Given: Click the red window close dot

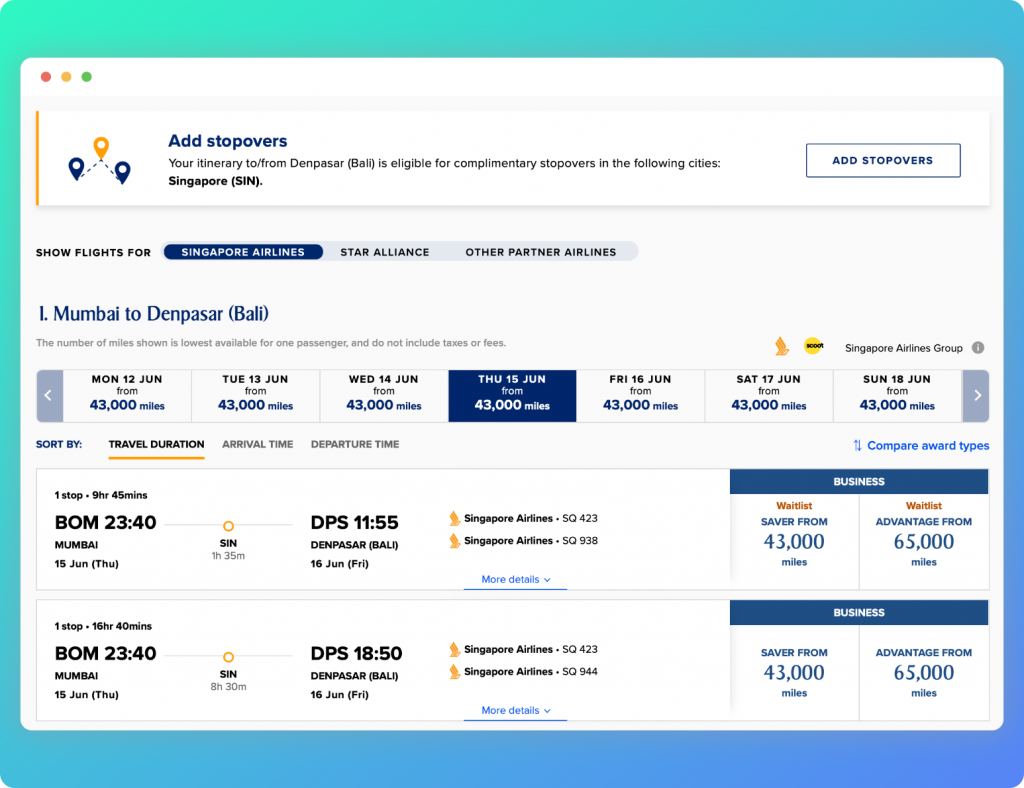Looking at the screenshot, I should coord(46,77).
